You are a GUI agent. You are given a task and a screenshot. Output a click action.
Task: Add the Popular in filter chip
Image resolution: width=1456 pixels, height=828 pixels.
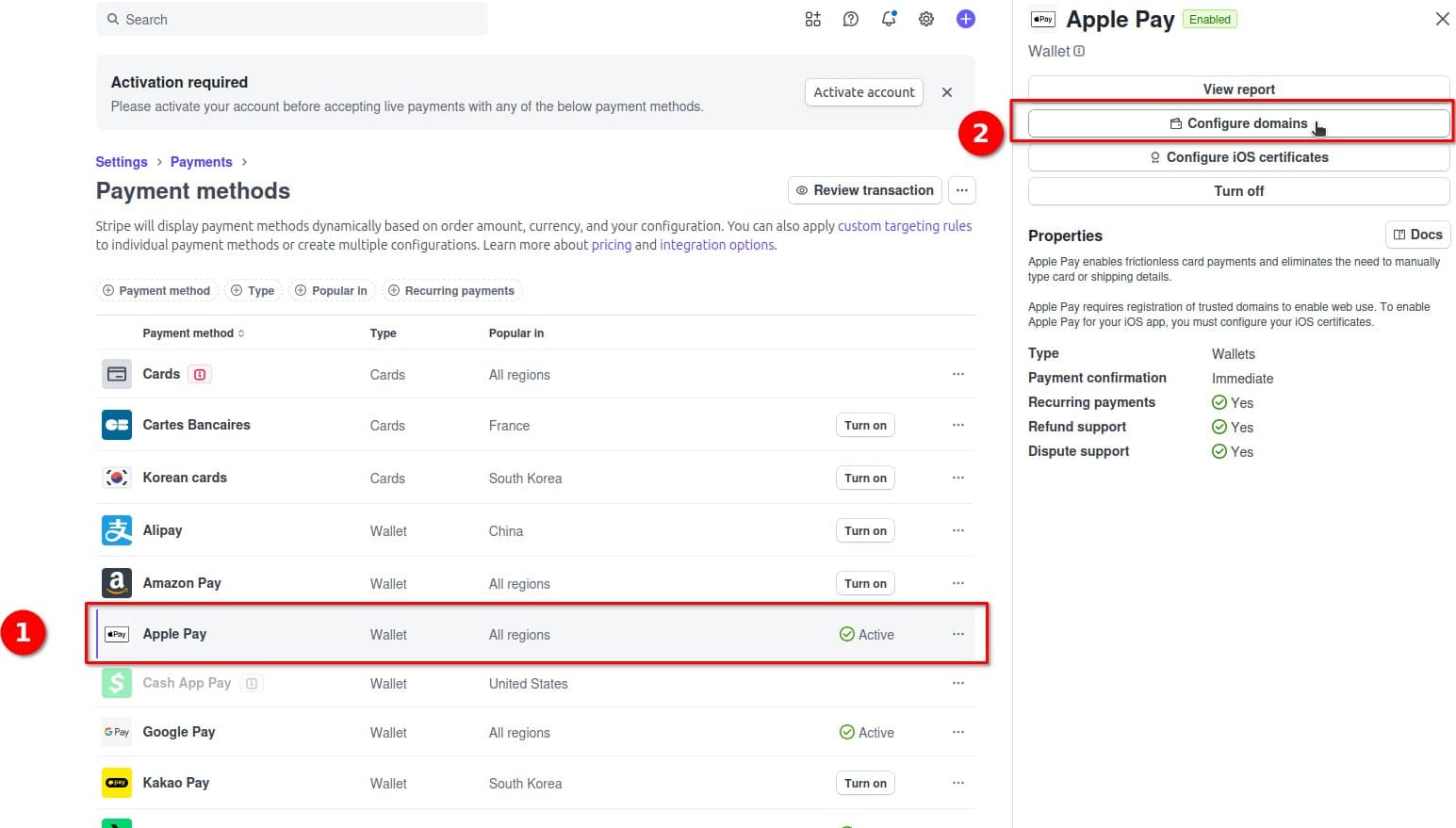click(x=331, y=290)
